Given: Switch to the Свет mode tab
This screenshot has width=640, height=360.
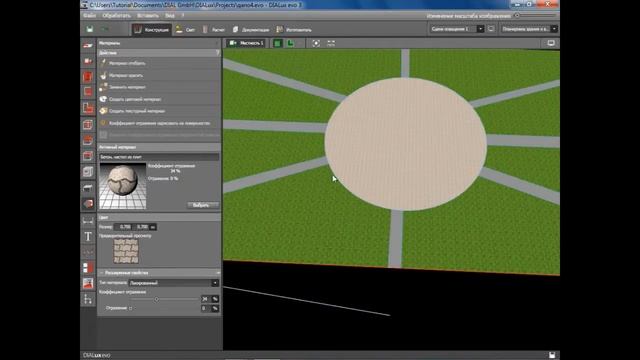Looking at the screenshot, I should click(x=185, y=29).
